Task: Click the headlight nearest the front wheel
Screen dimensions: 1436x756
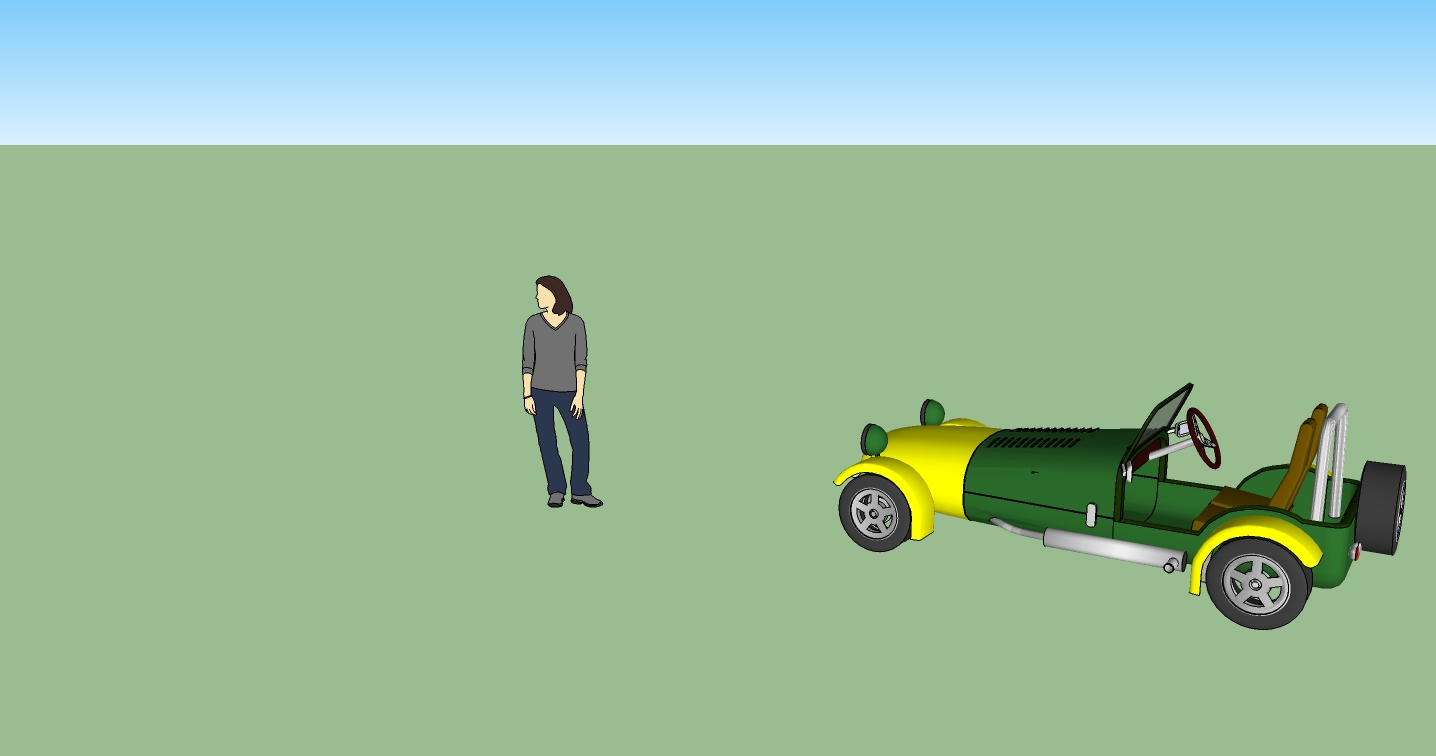Action: 874,439
